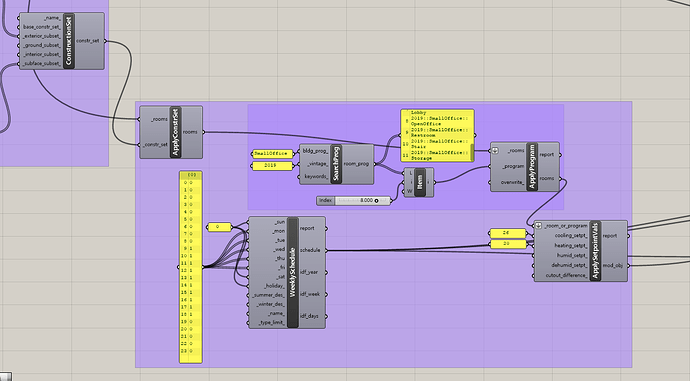The image size is (690, 381).
Task: Select the 2019 vintage panel
Action: pos(273,166)
